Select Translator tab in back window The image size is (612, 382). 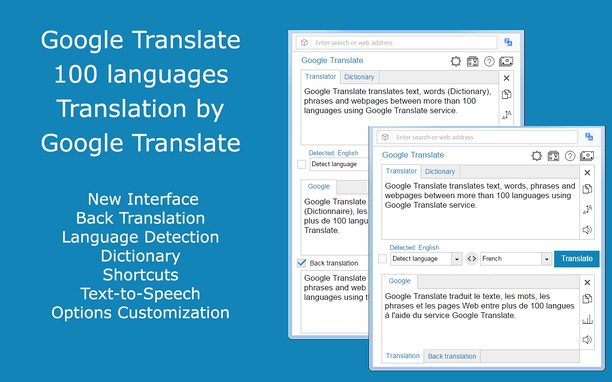(320, 76)
